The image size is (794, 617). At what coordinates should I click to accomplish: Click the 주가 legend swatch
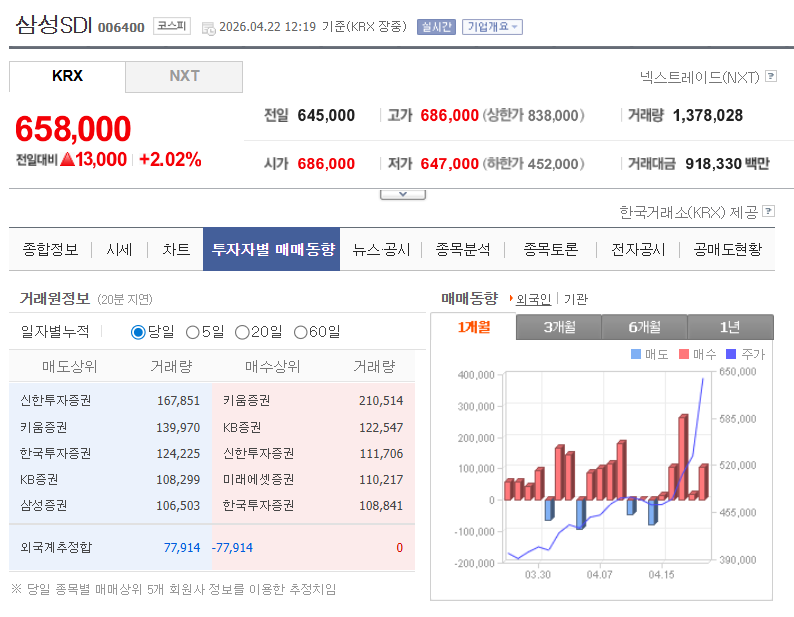tap(731, 354)
